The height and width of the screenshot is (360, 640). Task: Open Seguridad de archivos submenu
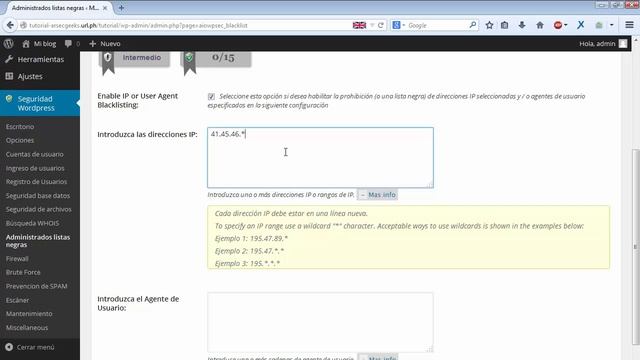pos(39,209)
